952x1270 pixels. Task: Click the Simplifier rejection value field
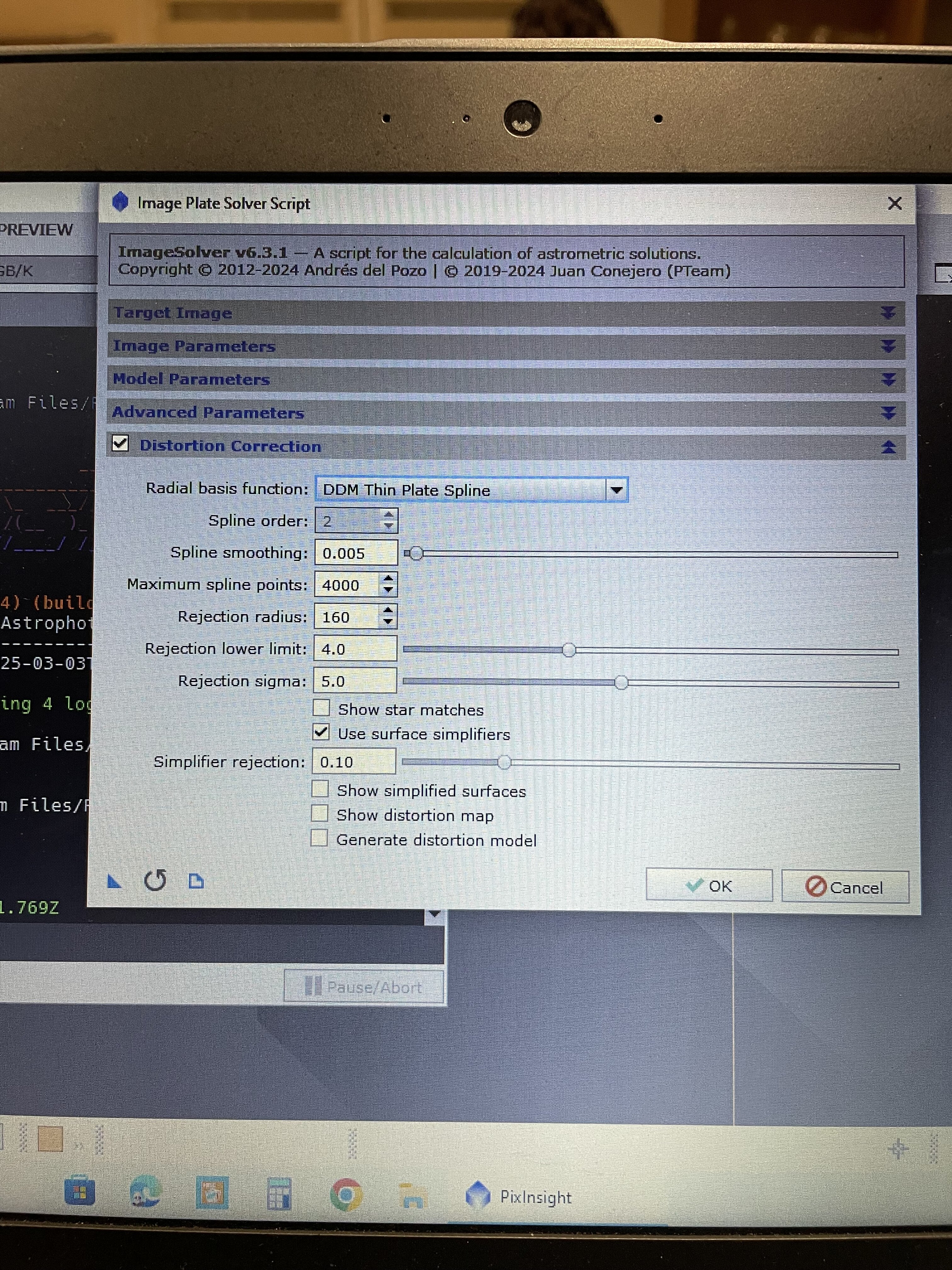354,761
